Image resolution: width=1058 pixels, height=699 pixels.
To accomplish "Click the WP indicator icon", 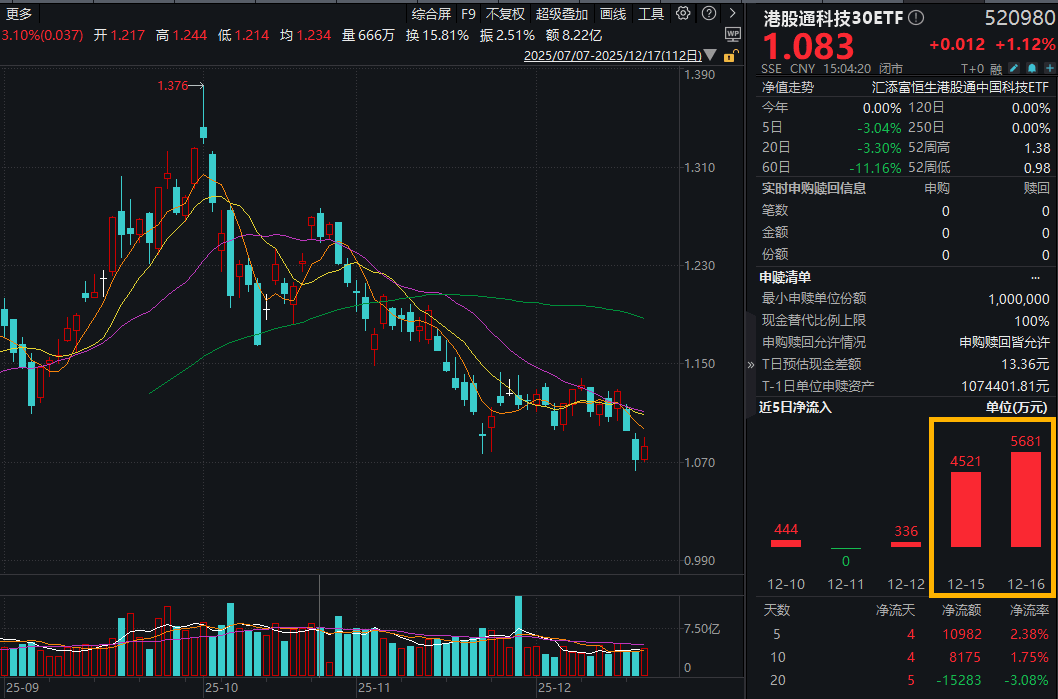I will [x=733, y=34].
